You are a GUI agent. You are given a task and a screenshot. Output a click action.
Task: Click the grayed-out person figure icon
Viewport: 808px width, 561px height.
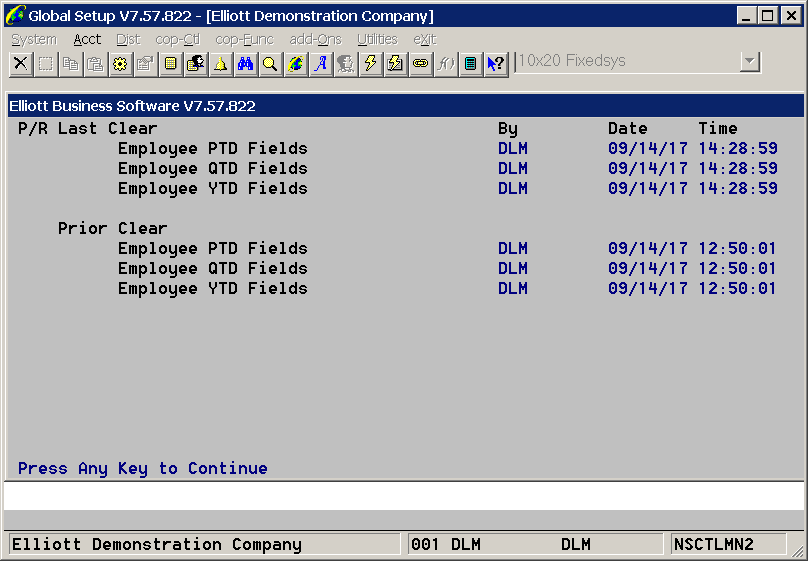point(345,64)
